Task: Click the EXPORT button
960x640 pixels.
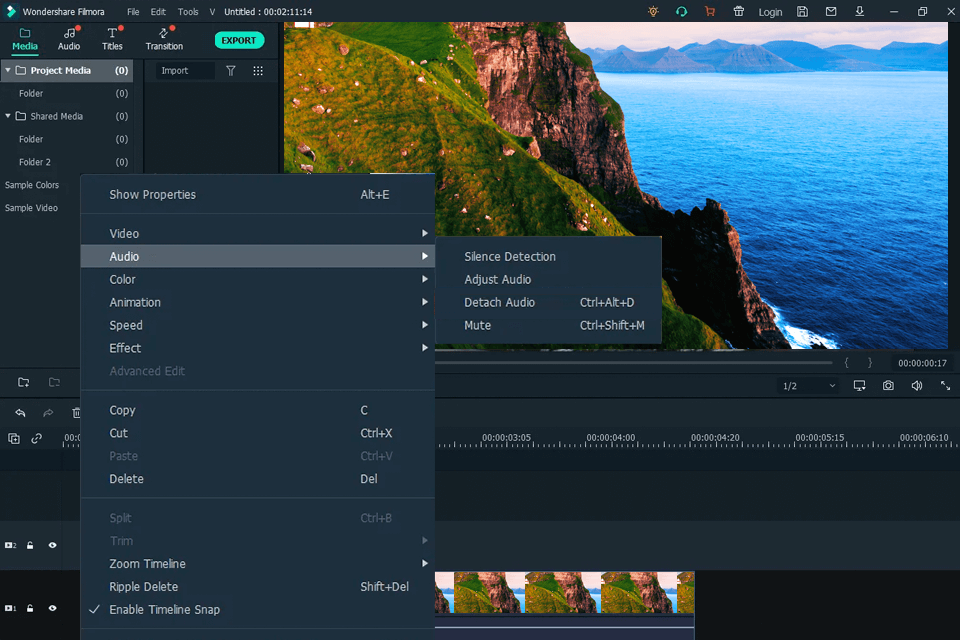Action: (x=239, y=40)
